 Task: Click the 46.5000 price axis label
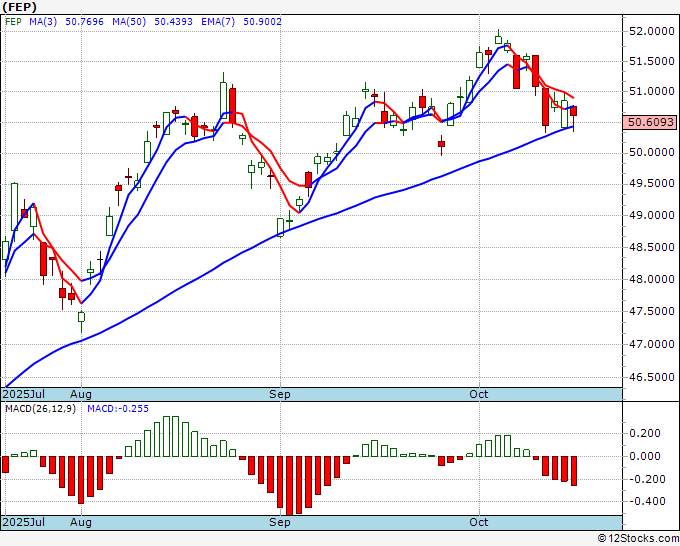(x=652, y=377)
